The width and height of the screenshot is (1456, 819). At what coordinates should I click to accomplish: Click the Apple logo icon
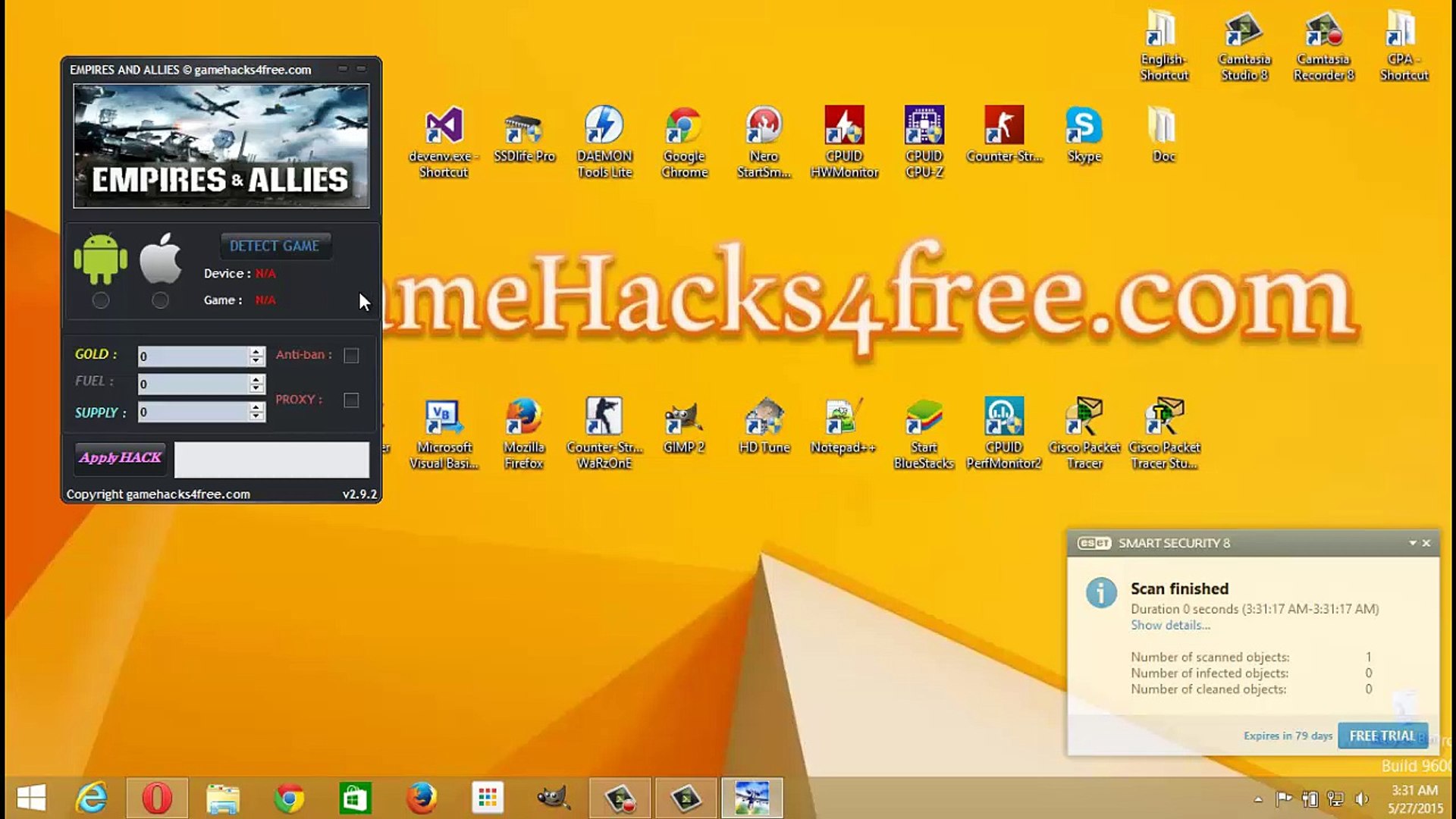point(161,259)
